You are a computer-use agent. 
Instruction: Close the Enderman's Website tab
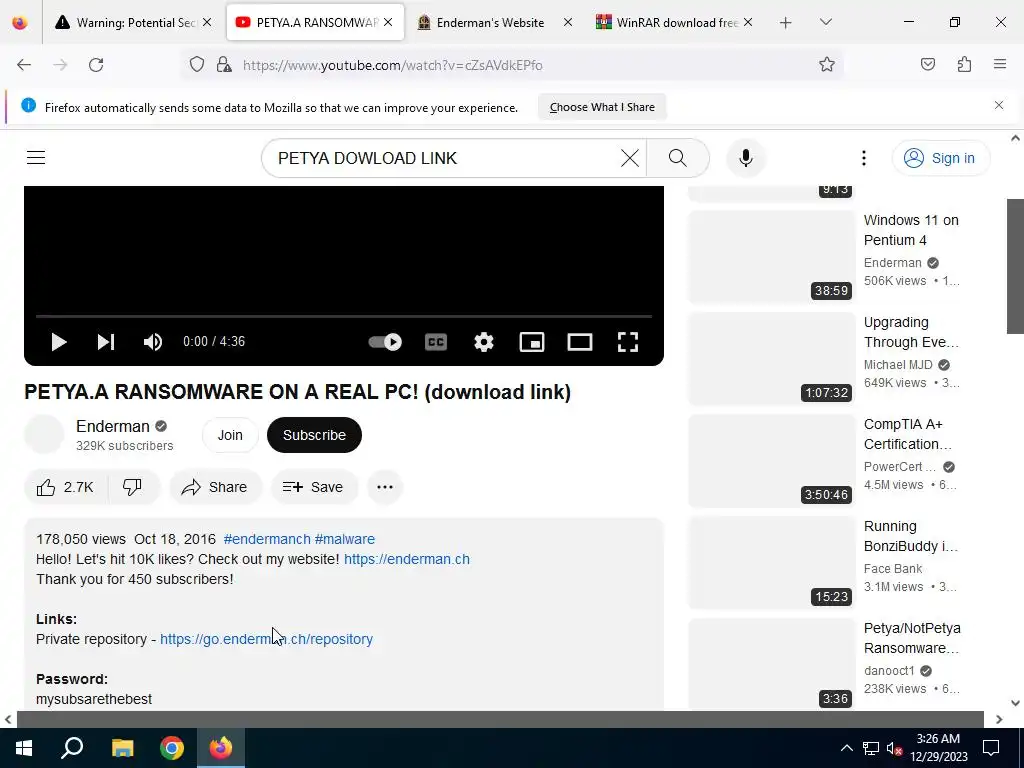pos(568,22)
